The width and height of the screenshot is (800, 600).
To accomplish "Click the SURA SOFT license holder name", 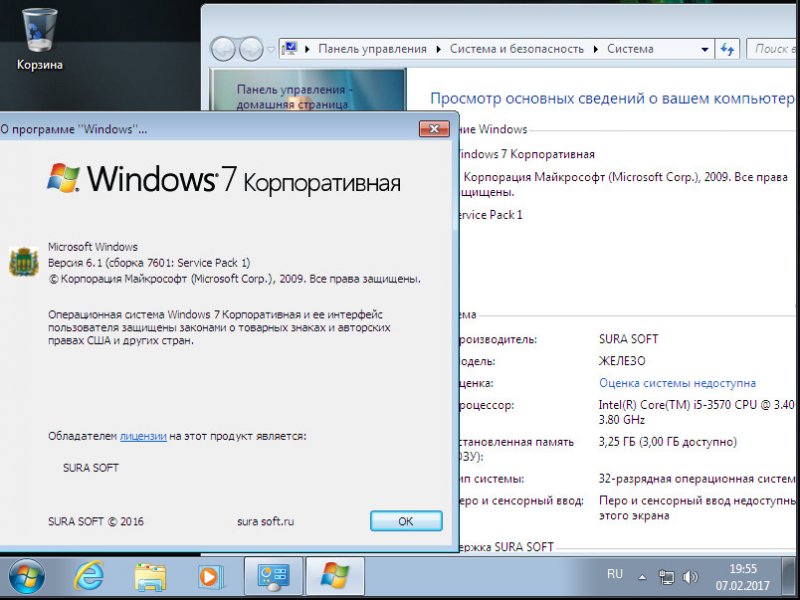I will click(x=91, y=468).
